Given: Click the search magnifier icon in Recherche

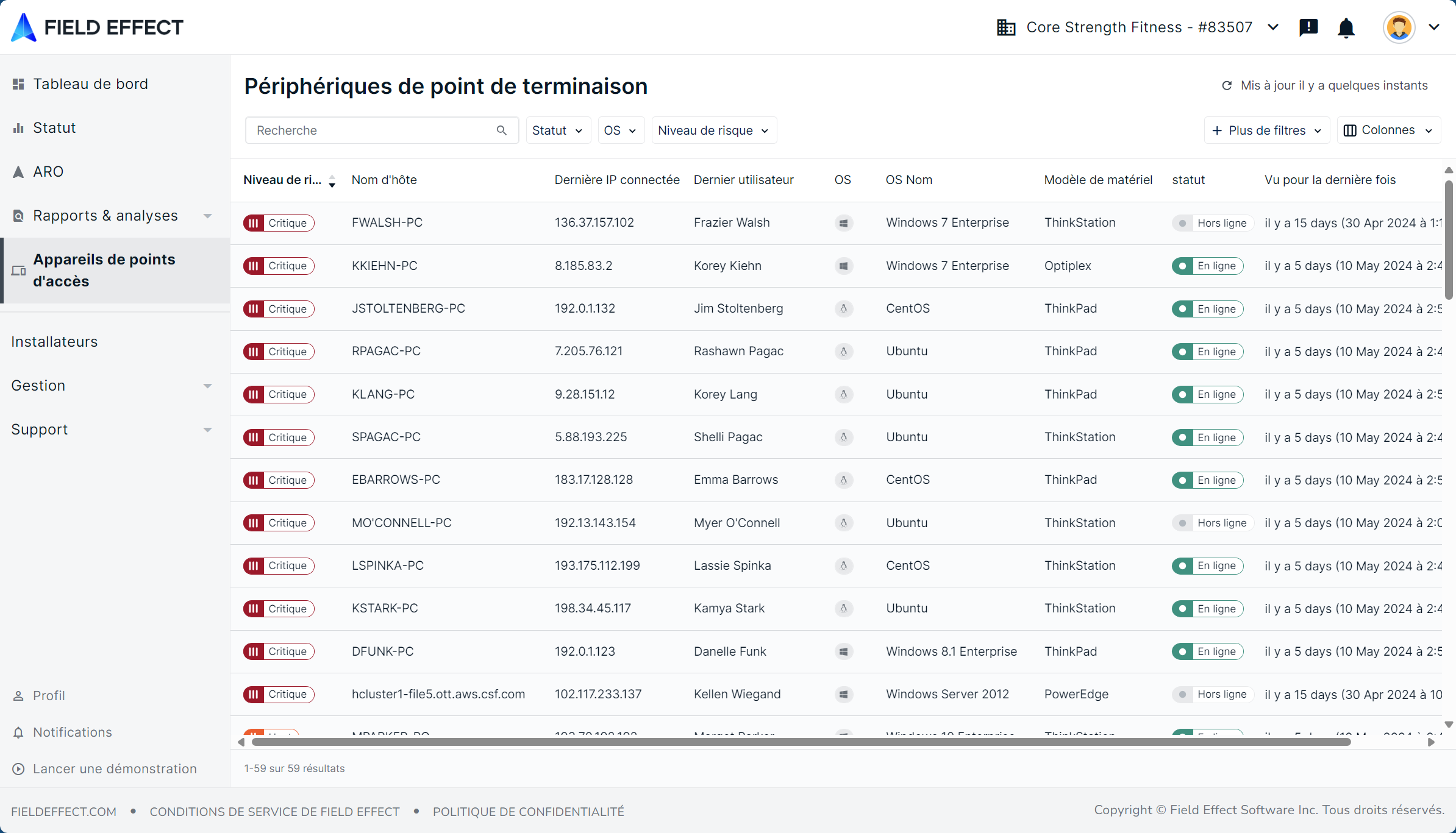Looking at the screenshot, I should [502, 130].
